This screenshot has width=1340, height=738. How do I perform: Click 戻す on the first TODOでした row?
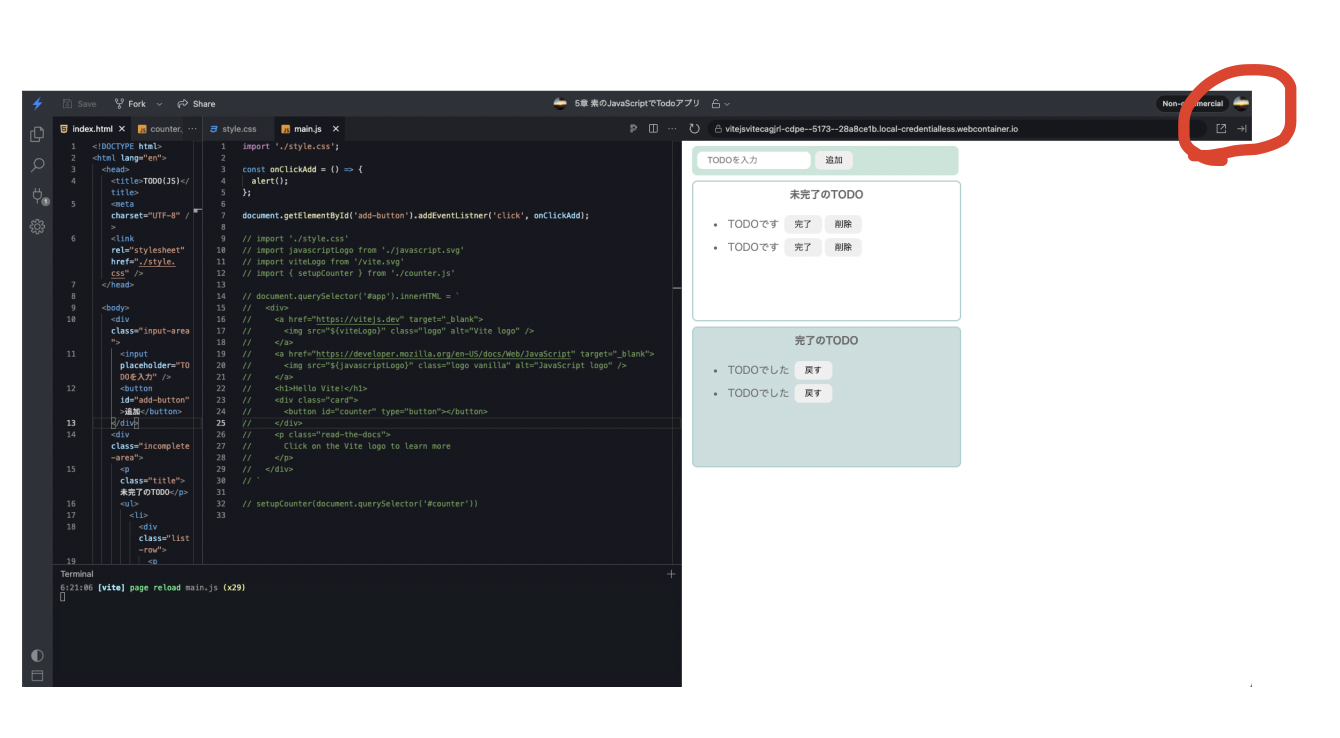[813, 370]
